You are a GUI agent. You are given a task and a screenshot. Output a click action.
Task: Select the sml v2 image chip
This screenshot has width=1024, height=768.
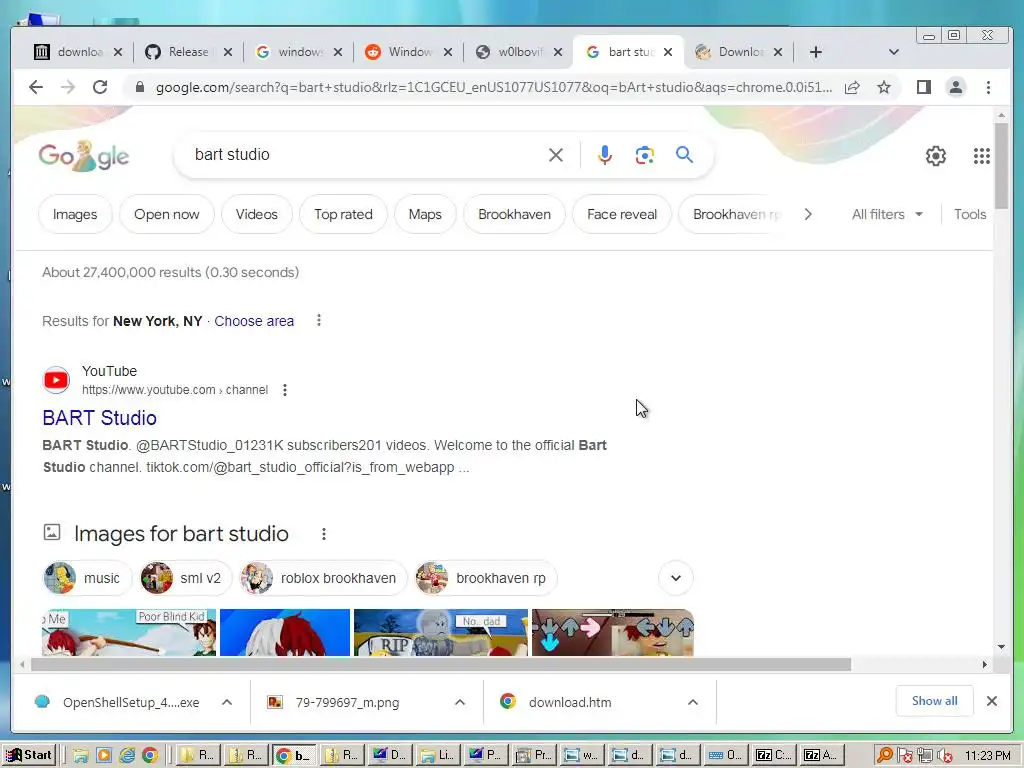[185, 578]
